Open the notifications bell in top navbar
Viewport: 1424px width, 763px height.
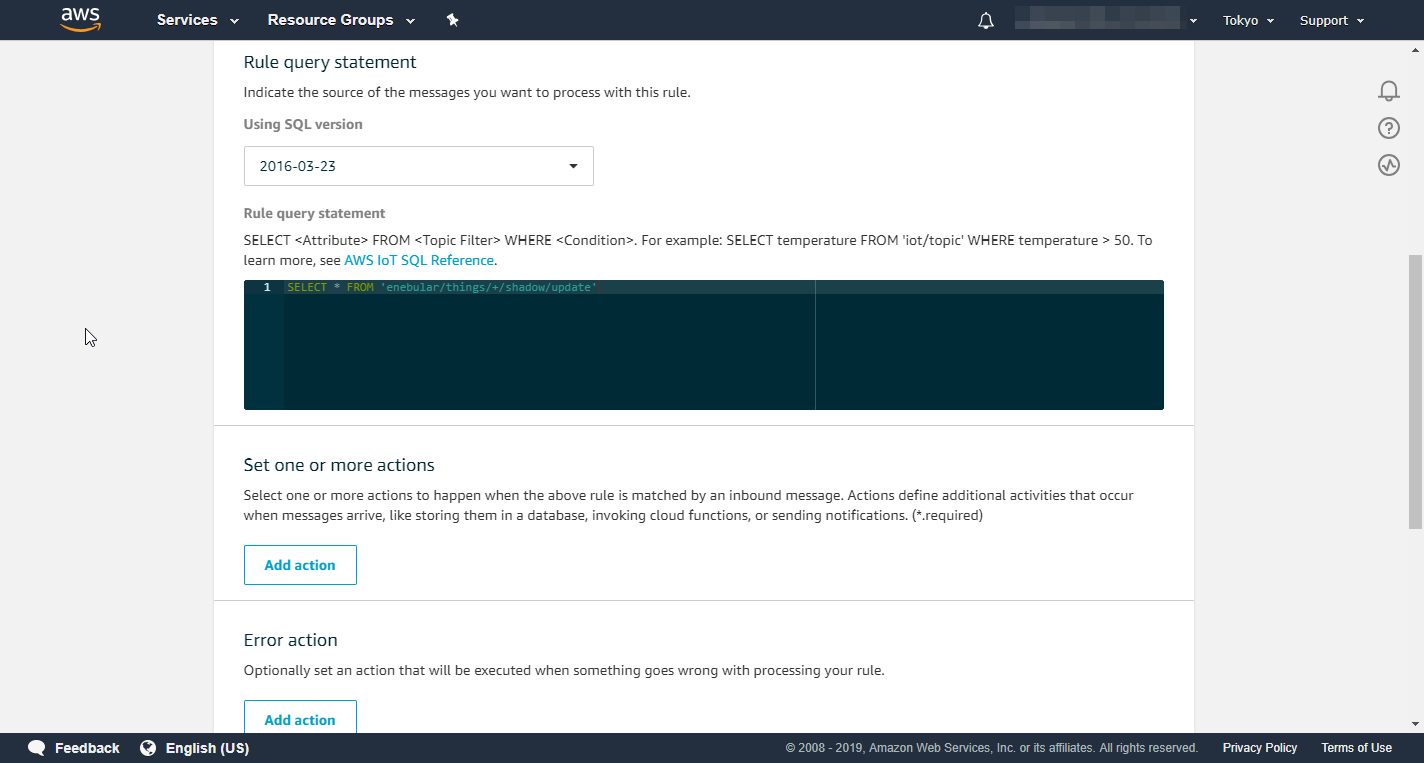986,21
